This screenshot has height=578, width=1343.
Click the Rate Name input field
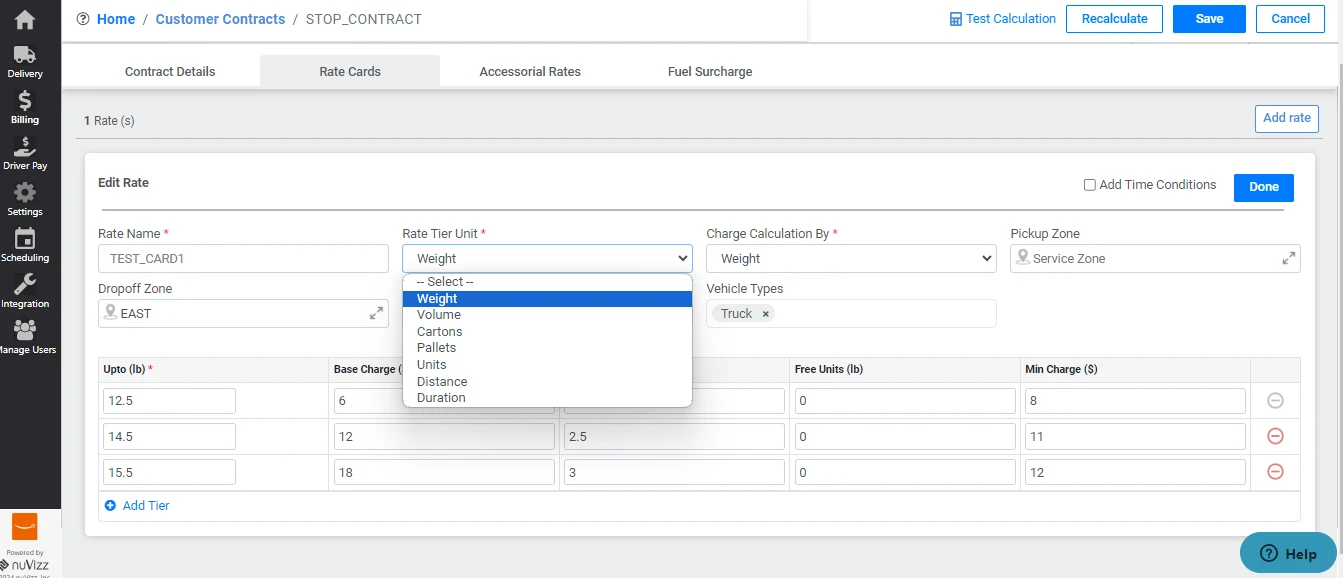[x=243, y=259]
